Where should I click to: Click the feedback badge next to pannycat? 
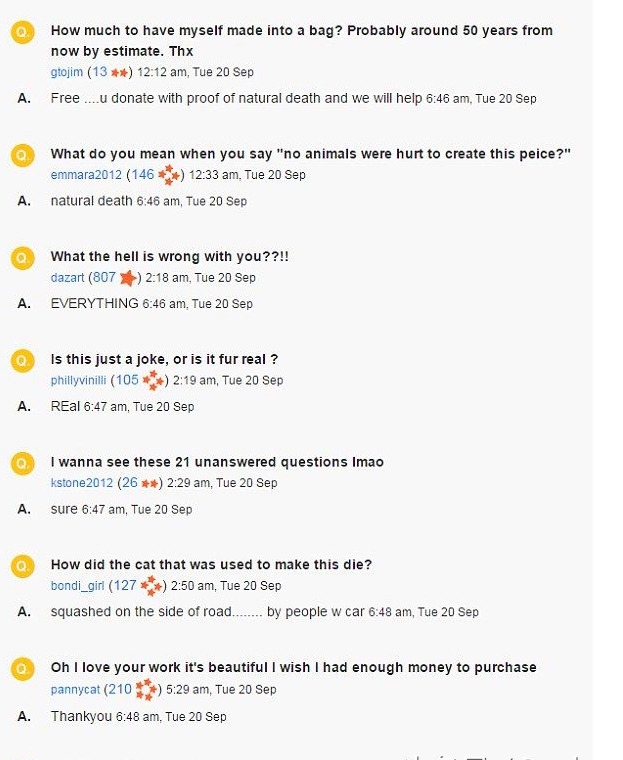pyautogui.click(x=147, y=689)
